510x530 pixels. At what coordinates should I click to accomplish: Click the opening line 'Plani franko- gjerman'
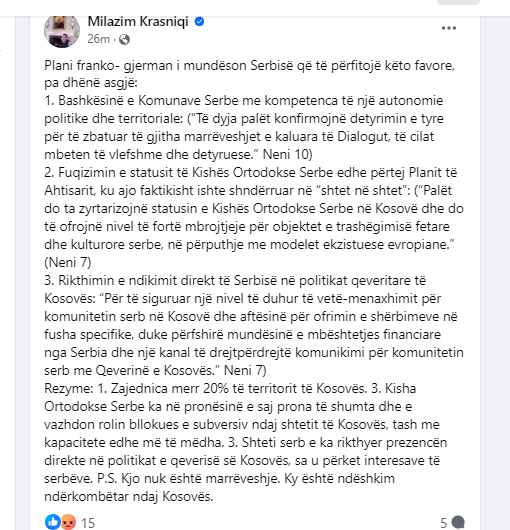tap(108, 65)
